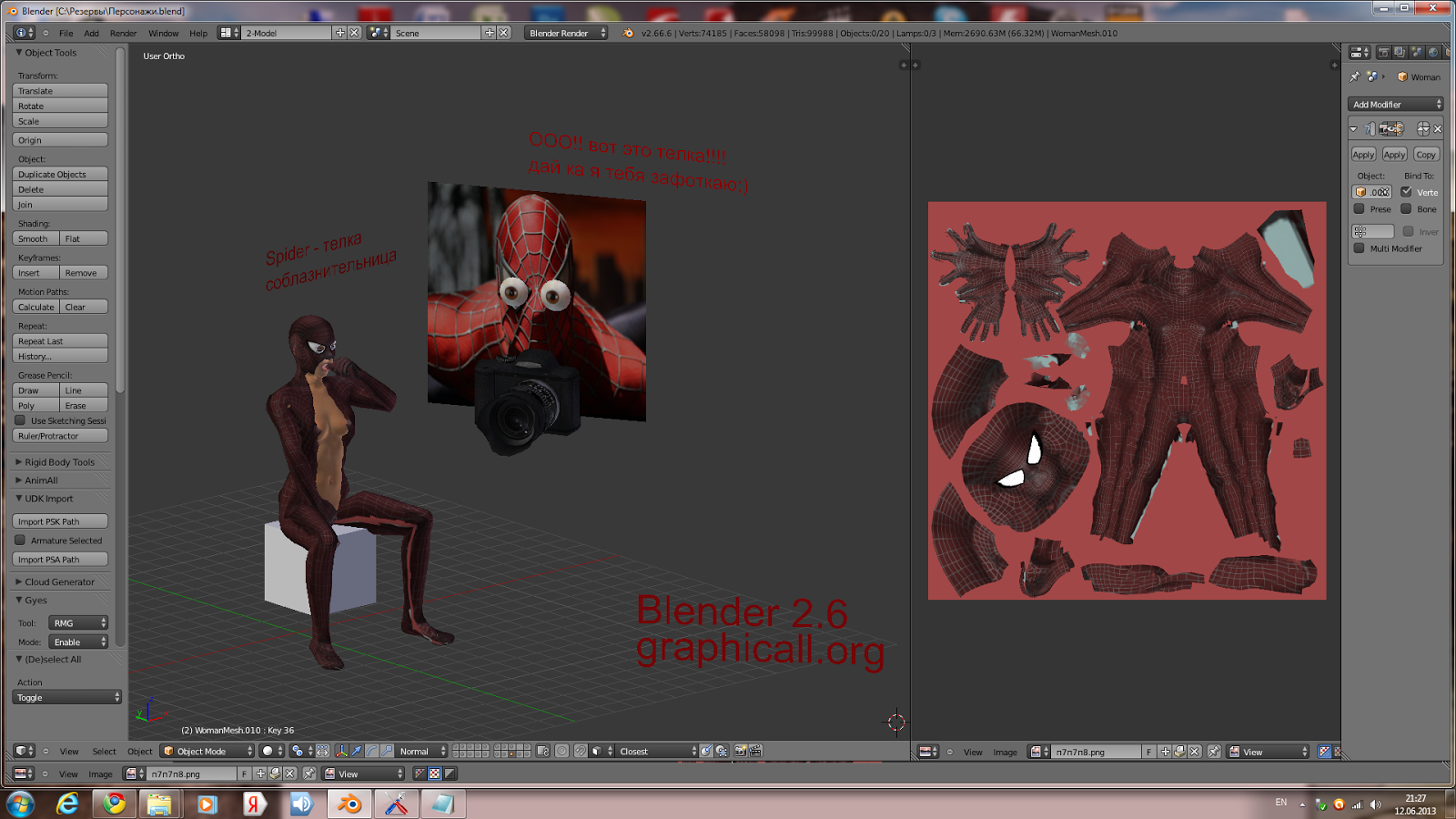Click the Windows Start button
This screenshot has height=819, width=1456.
click(20, 804)
